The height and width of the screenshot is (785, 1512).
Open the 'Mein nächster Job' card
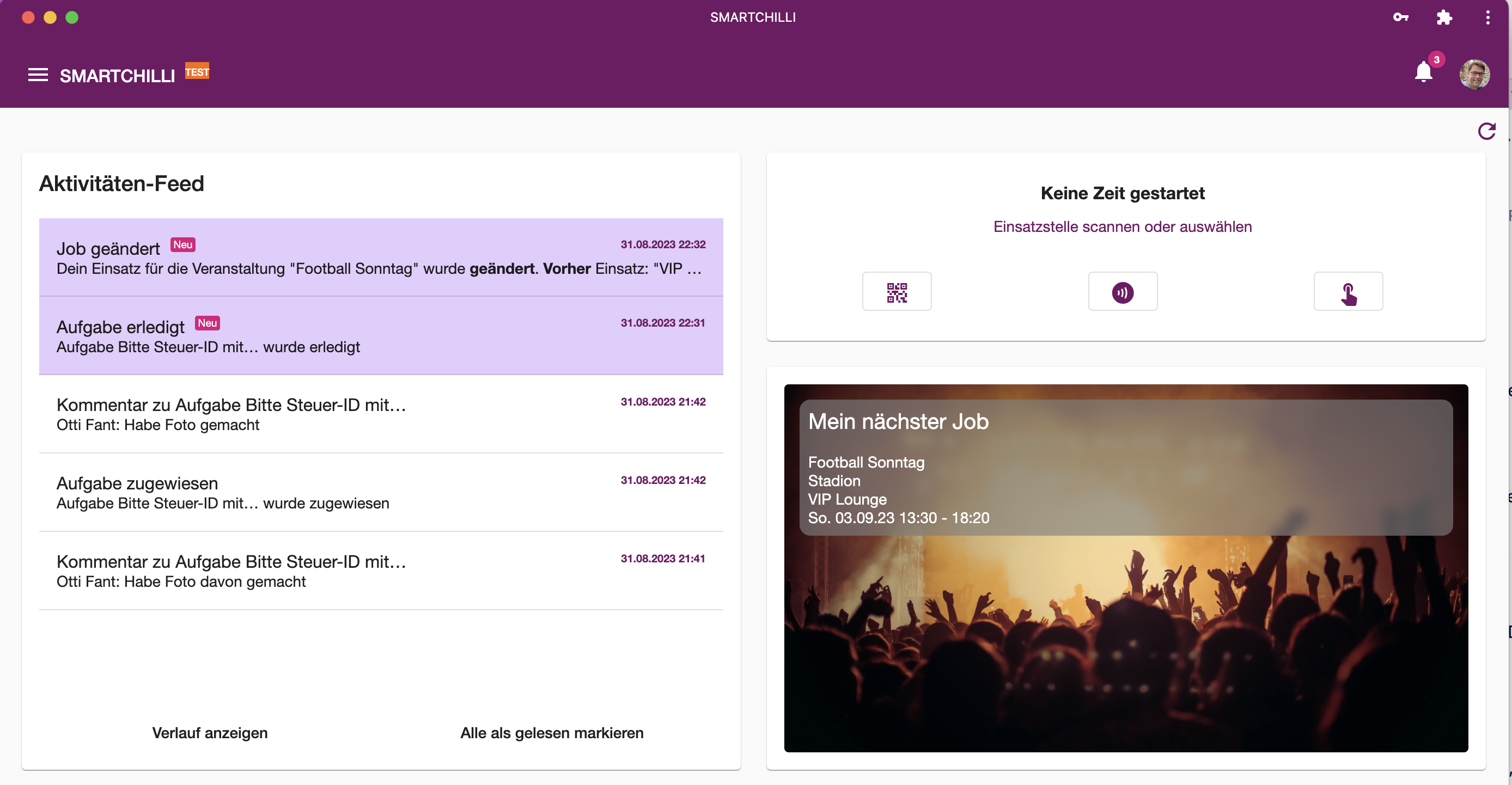[x=1126, y=568]
